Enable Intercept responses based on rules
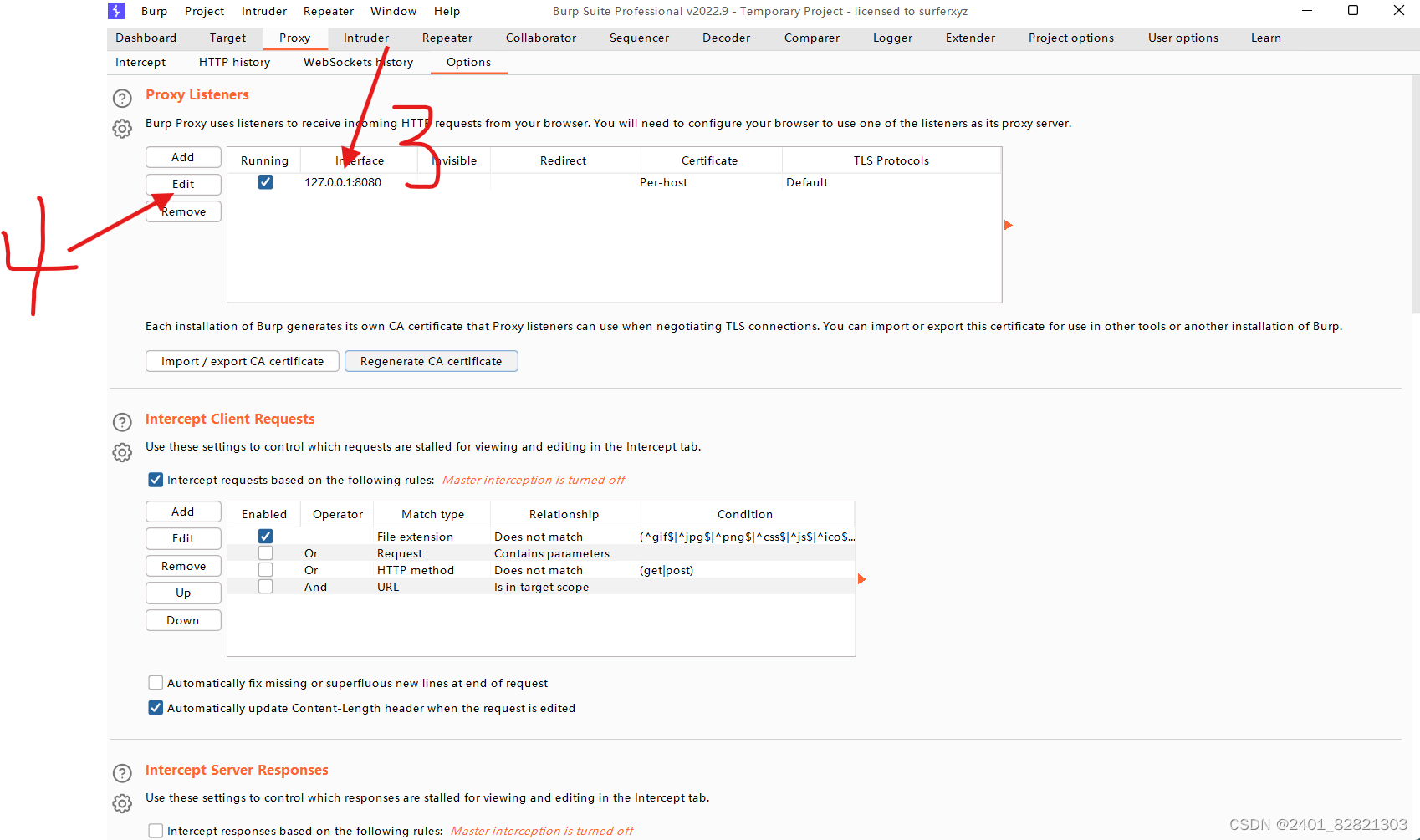 (156, 831)
